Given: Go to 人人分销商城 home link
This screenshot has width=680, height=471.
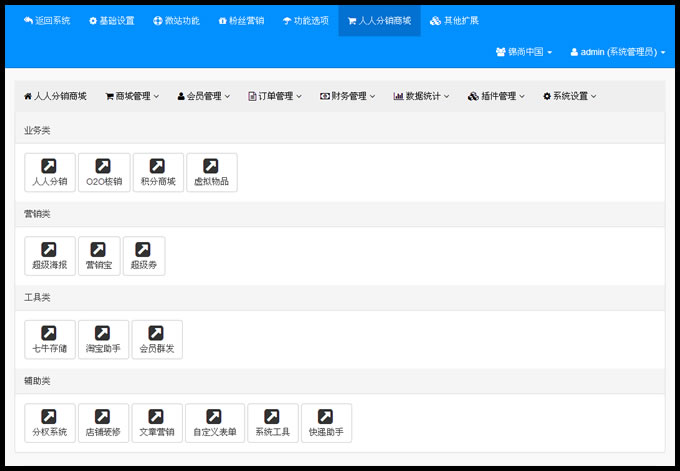Looking at the screenshot, I should tap(55, 97).
